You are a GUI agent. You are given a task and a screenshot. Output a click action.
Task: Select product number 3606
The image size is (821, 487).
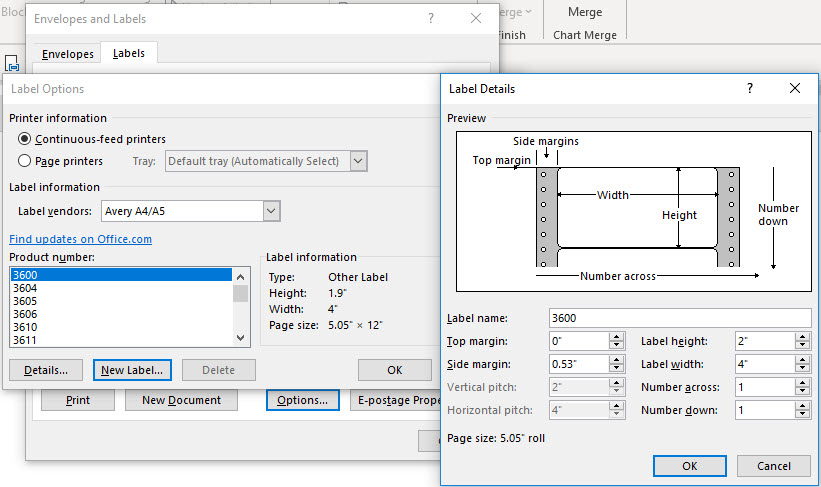pos(121,314)
